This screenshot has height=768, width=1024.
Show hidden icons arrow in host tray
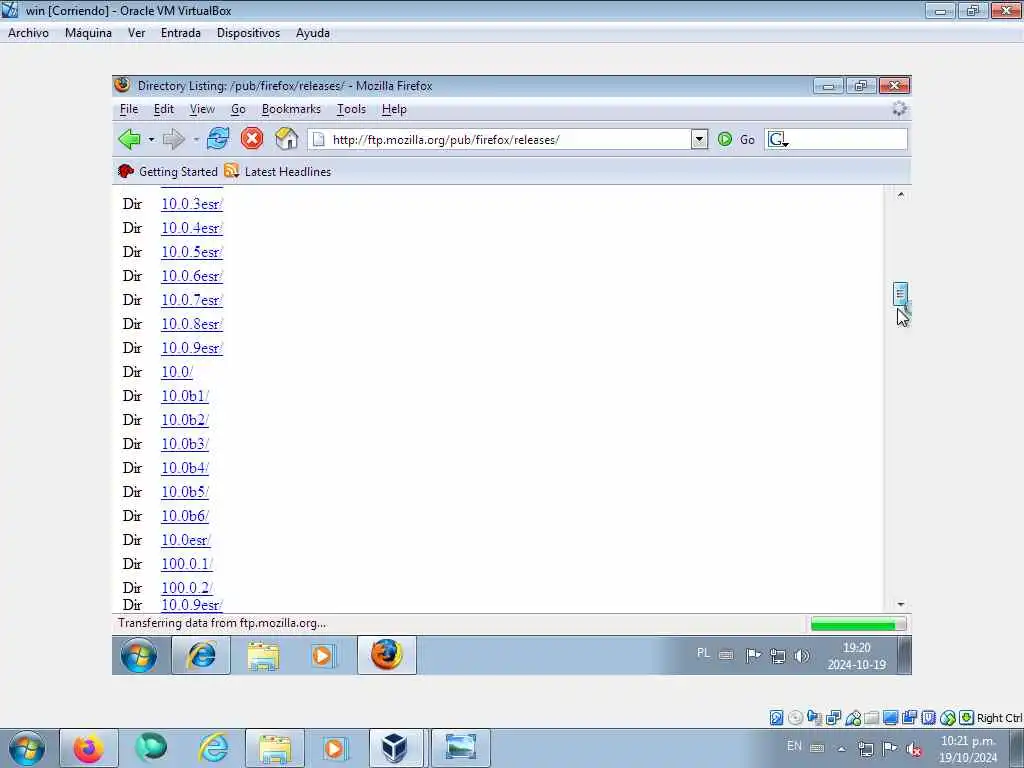(x=842, y=749)
